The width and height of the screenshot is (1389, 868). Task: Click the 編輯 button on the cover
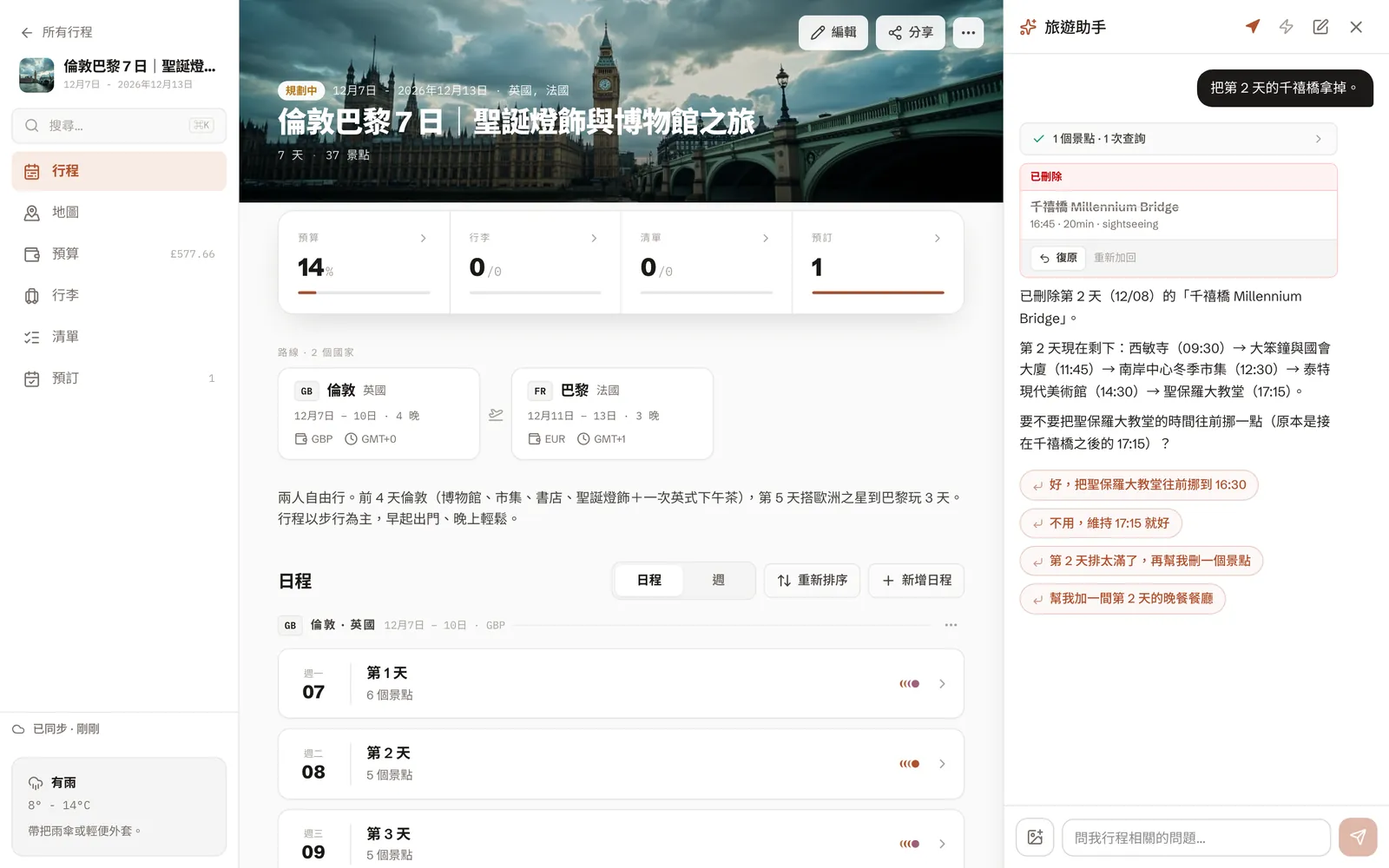833,33
